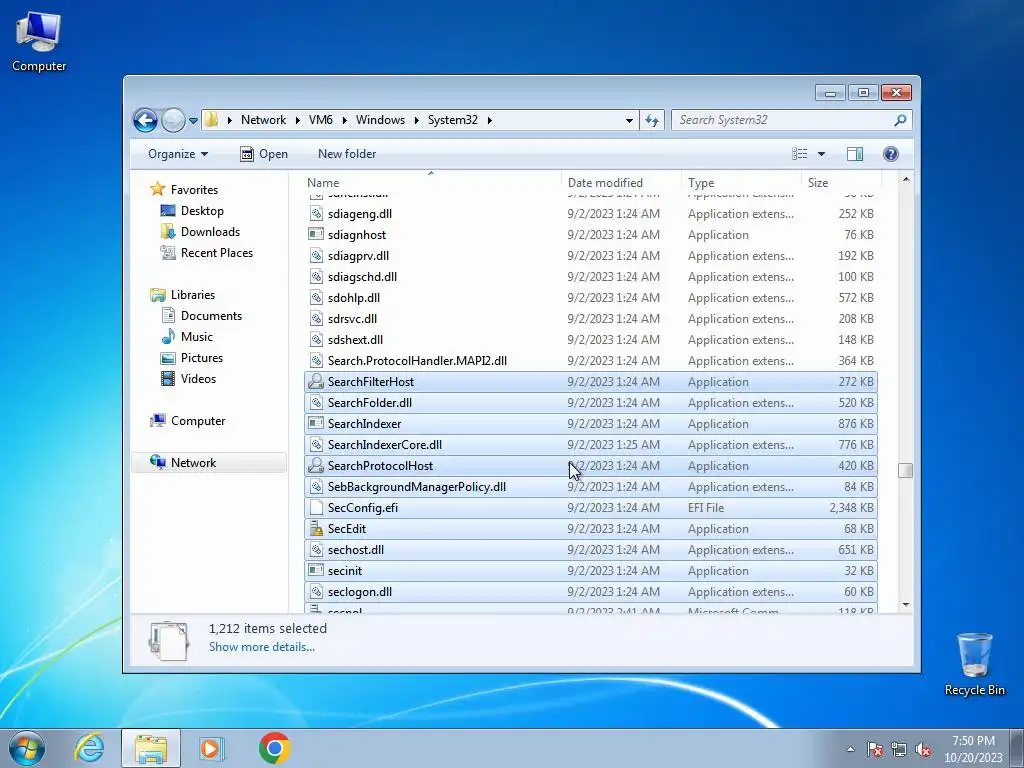The image size is (1024, 768).
Task: Click the SearchProtocolHost icon
Action: pyautogui.click(x=316, y=466)
